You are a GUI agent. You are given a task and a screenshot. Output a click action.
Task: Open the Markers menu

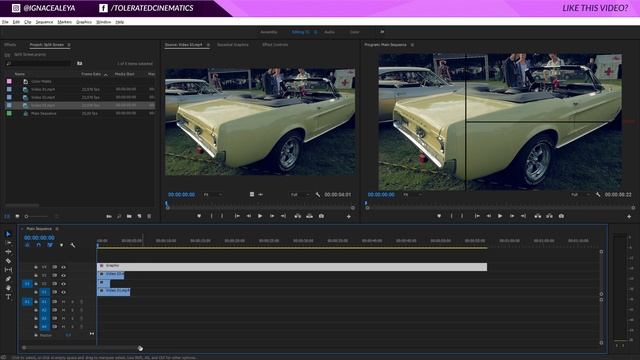(64, 22)
